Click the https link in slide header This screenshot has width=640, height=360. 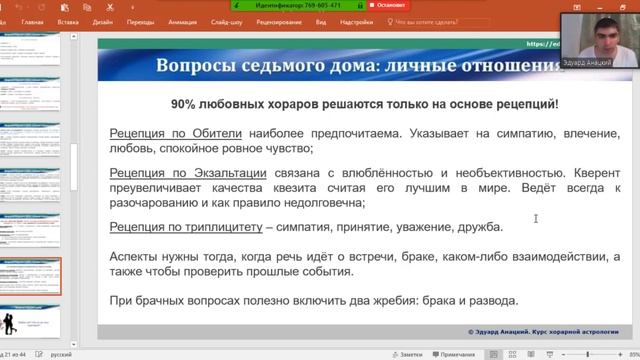pyautogui.click(x=543, y=44)
